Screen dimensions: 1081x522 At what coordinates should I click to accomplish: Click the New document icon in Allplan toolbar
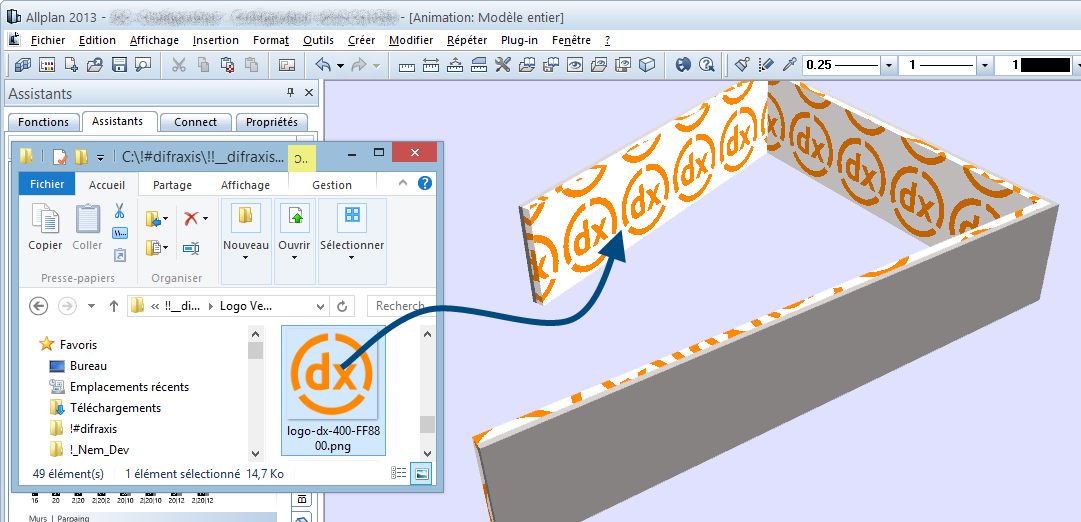point(71,66)
